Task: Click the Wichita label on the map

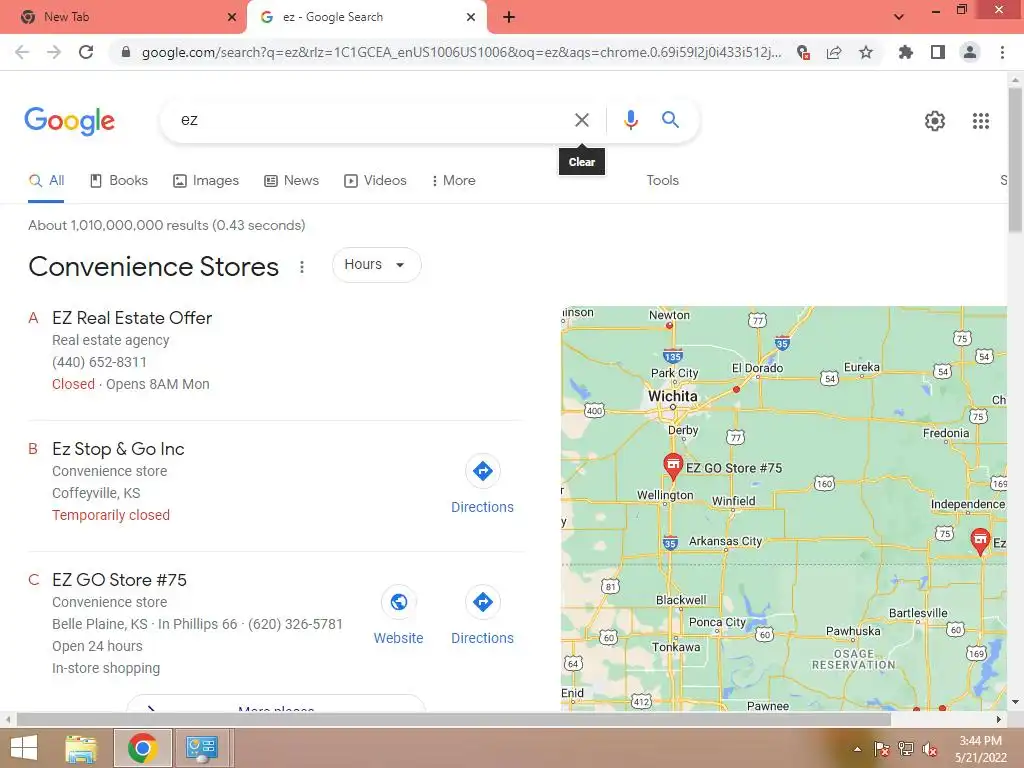Action: tap(673, 396)
